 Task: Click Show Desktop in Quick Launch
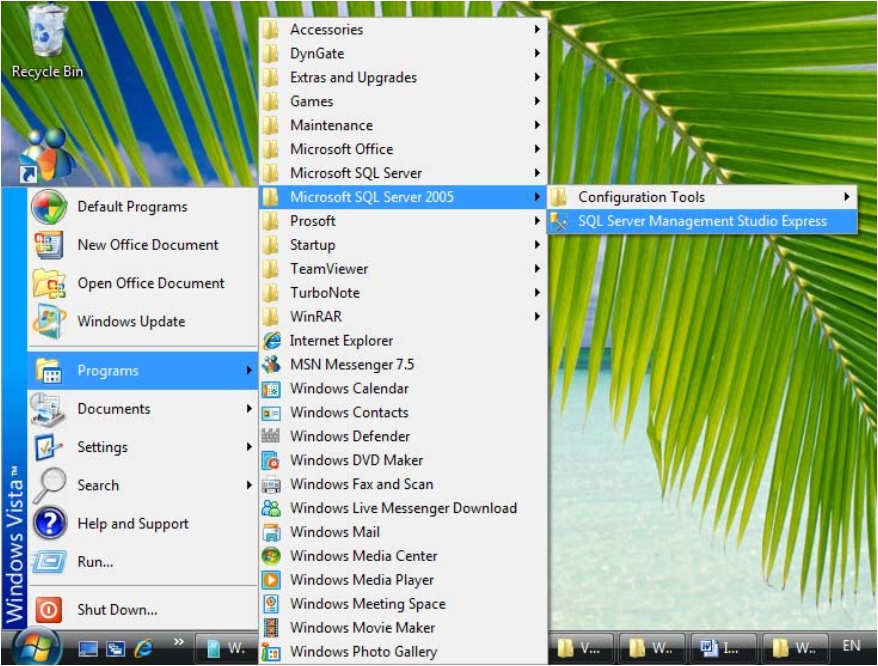tap(88, 649)
